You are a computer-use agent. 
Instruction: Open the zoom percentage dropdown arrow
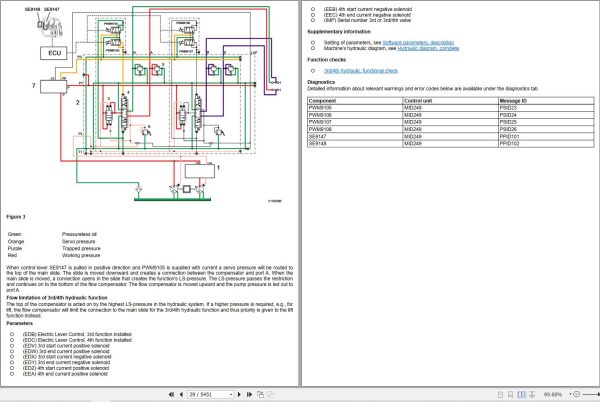tap(570, 394)
